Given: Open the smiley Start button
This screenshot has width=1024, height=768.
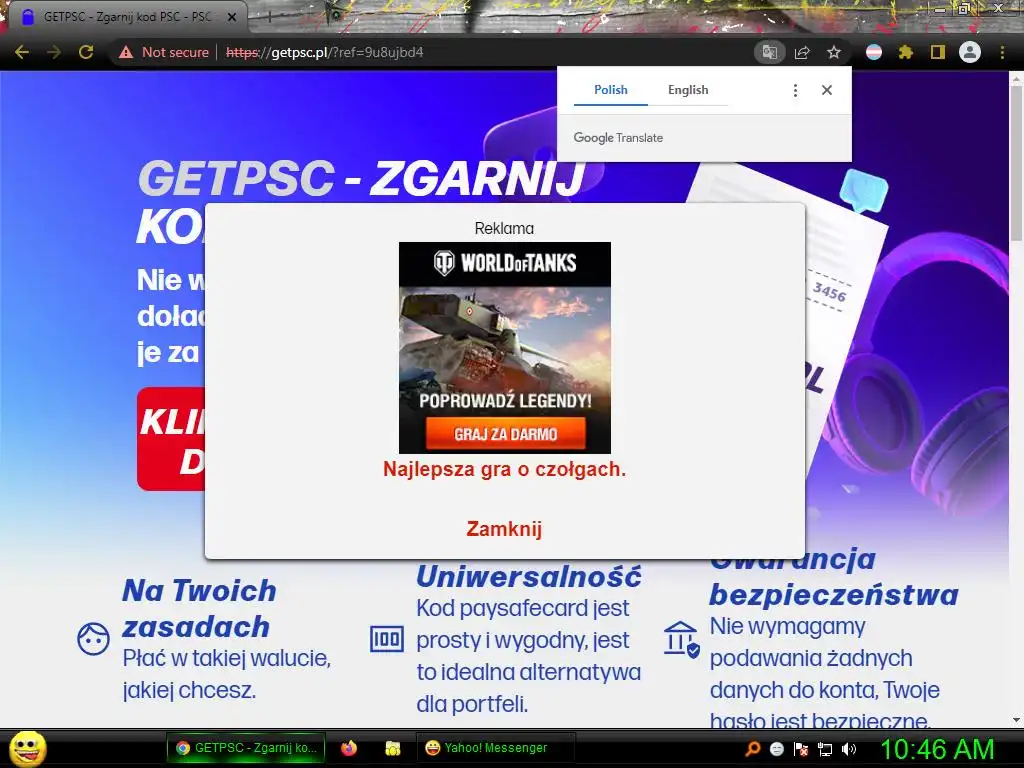Looking at the screenshot, I should [27, 748].
